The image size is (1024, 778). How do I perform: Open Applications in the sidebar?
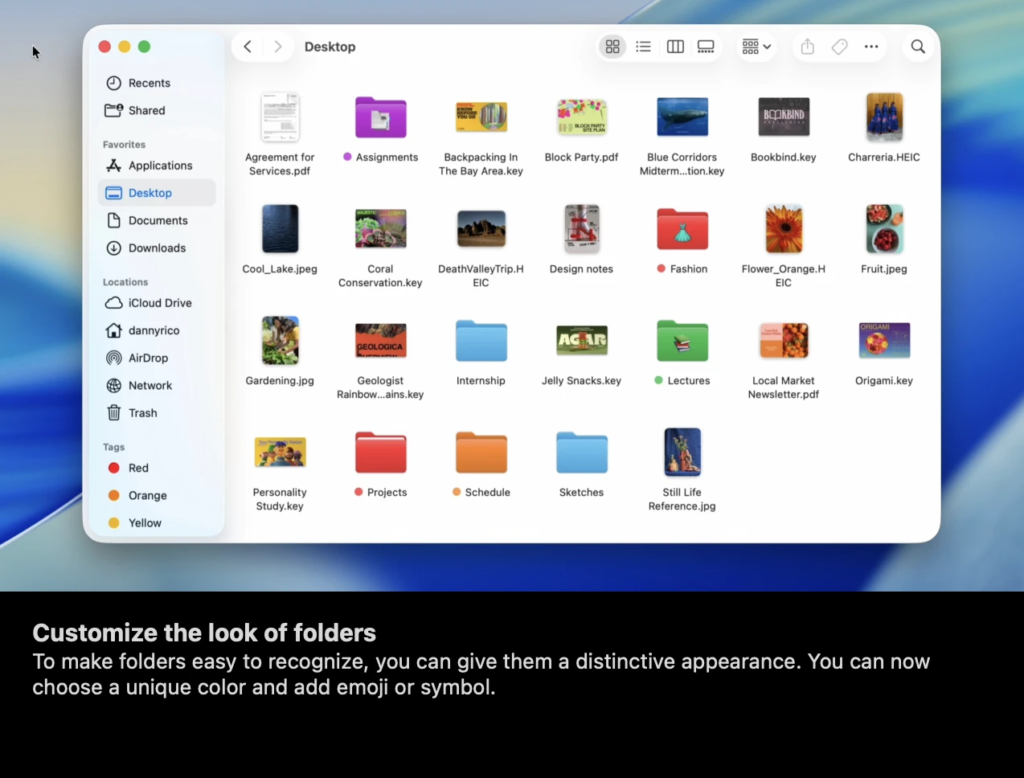159,166
